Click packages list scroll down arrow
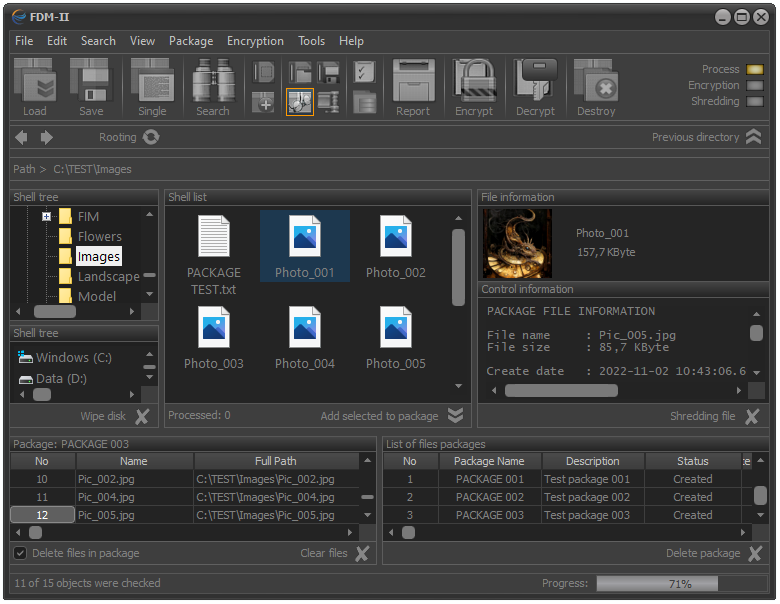This screenshot has width=780, height=604. point(760,515)
